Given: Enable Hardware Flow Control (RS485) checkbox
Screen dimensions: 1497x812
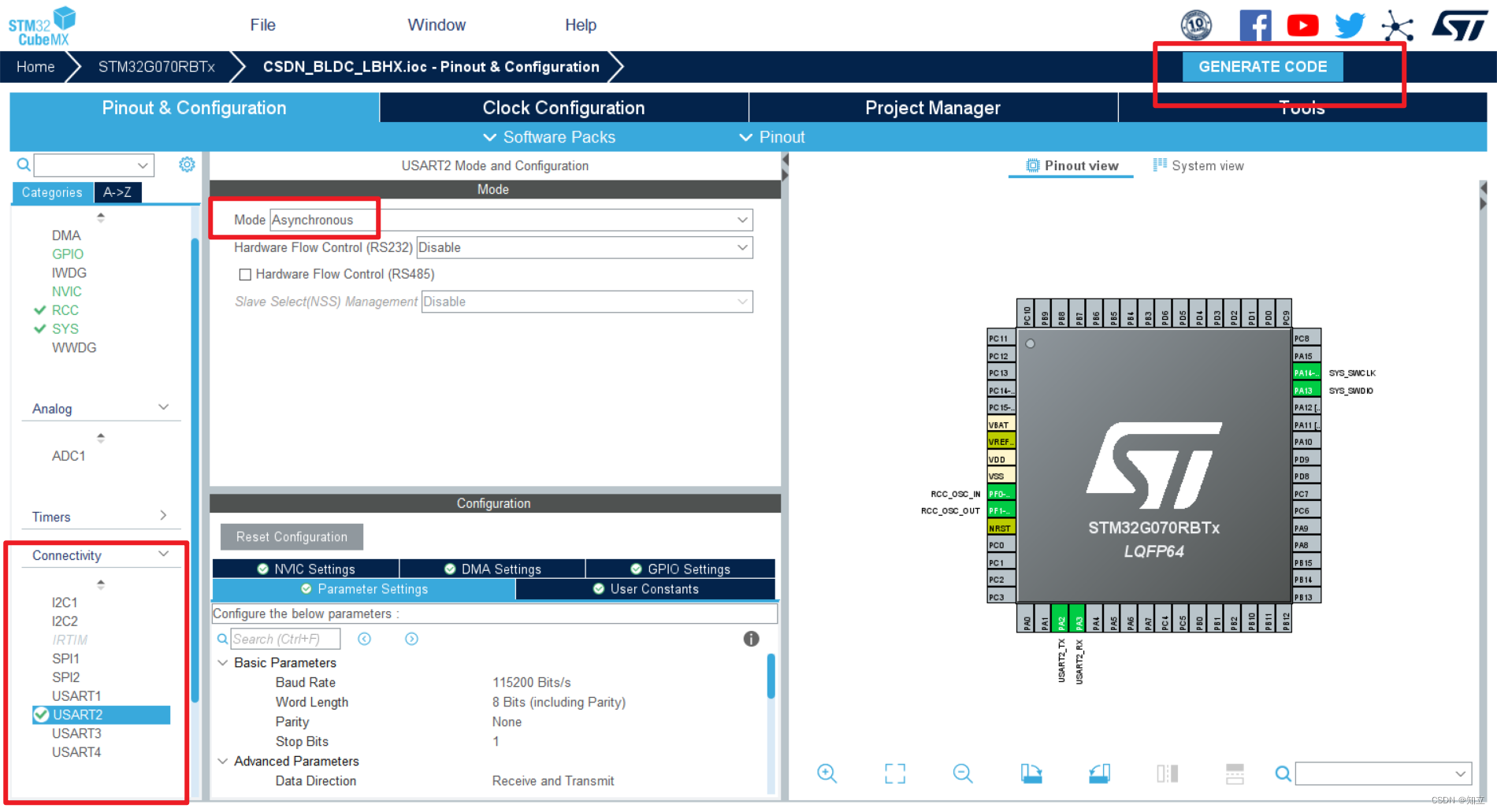Looking at the screenshot, I should pos(245,274).
